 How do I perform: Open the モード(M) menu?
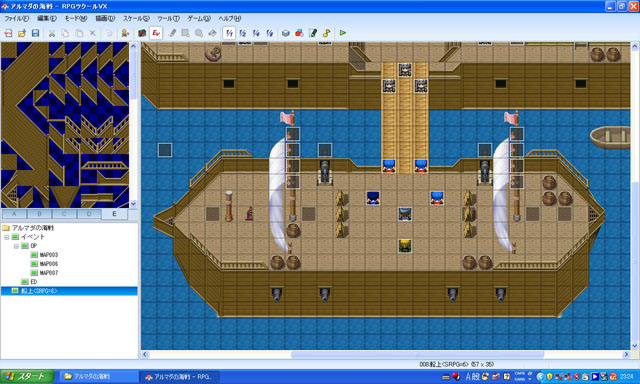click(x=76, y=18)
